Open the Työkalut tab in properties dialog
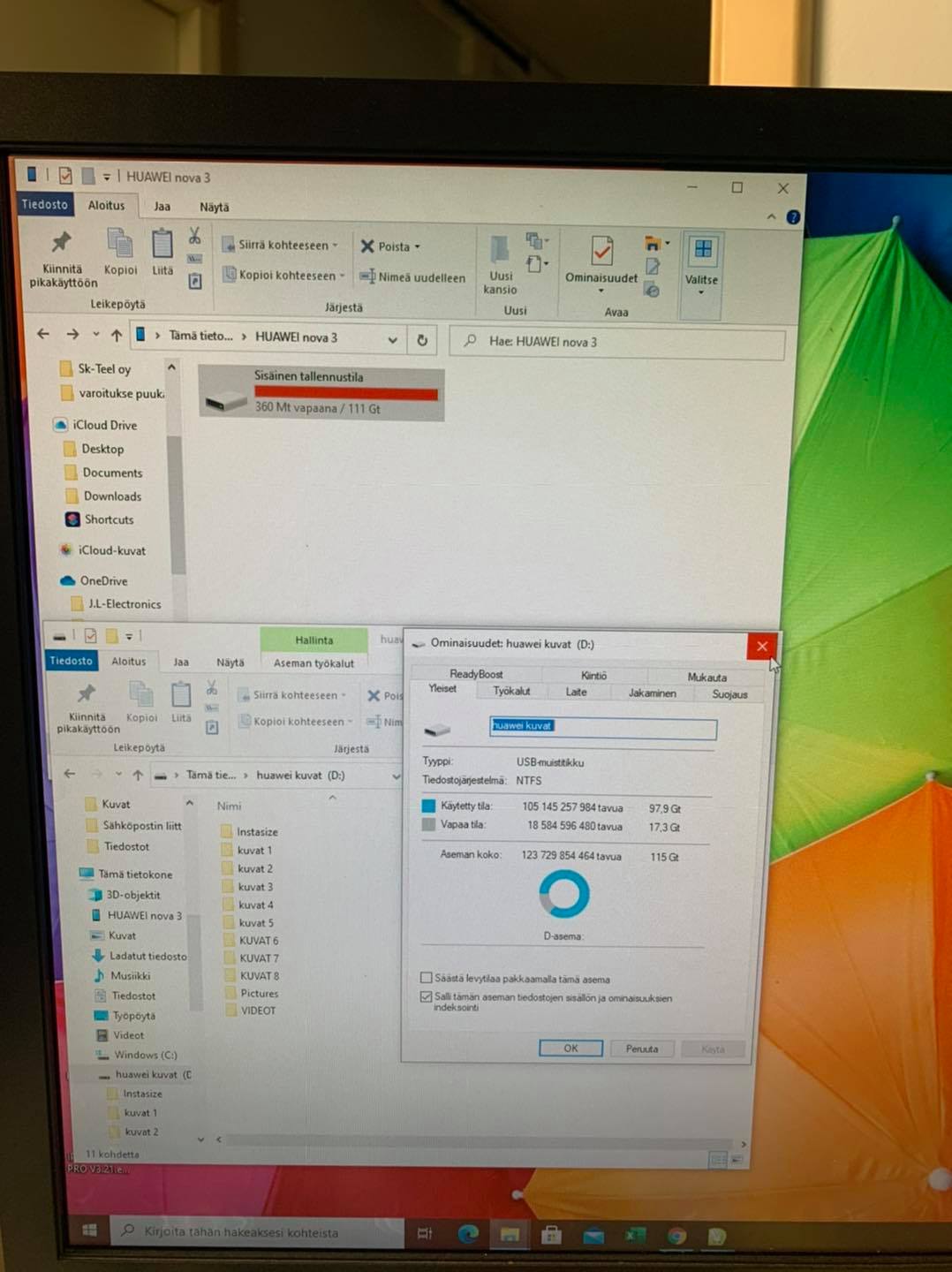This screenshot has width=952, height=1272. tap(511, 691)
